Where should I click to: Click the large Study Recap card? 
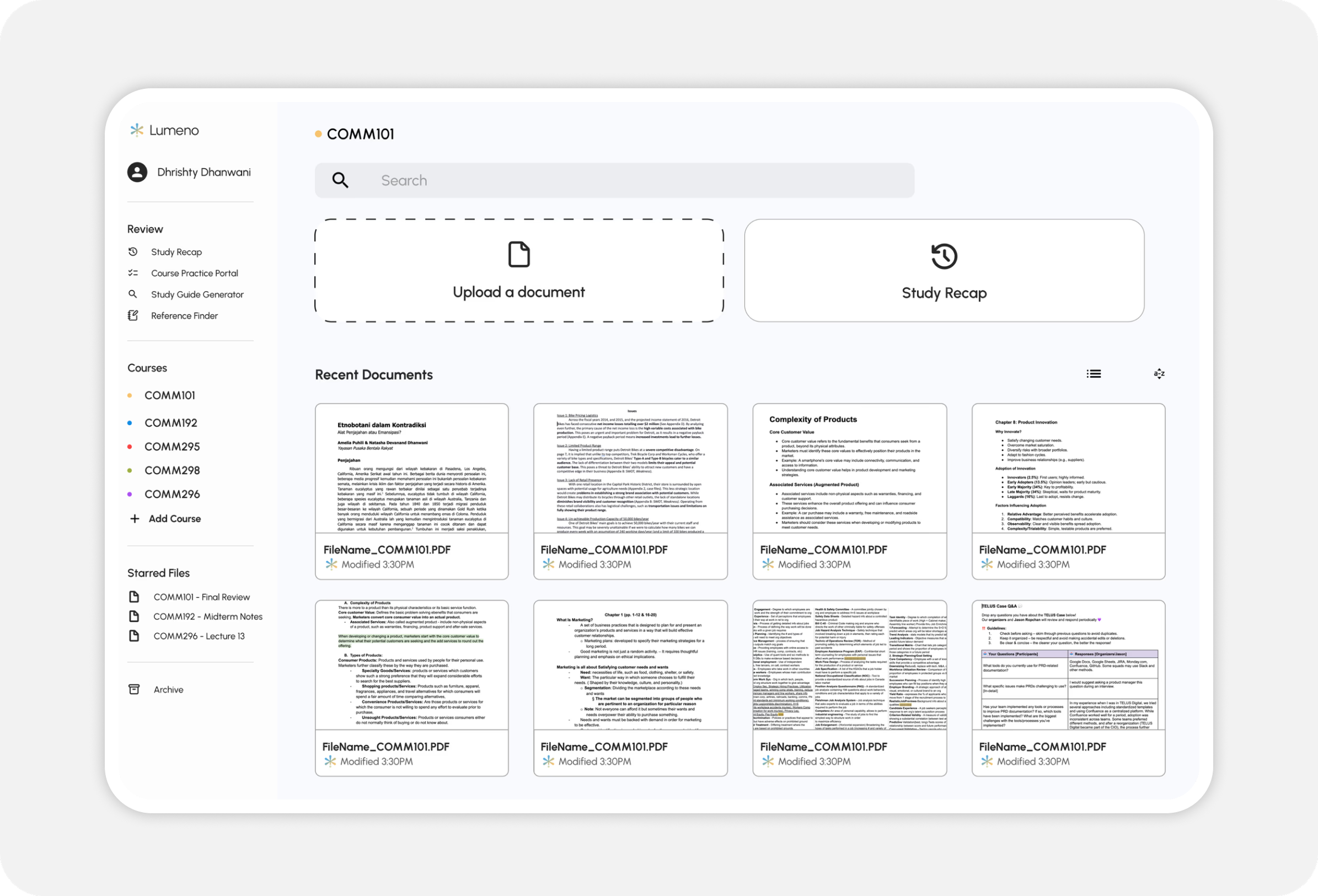point(944,271)
